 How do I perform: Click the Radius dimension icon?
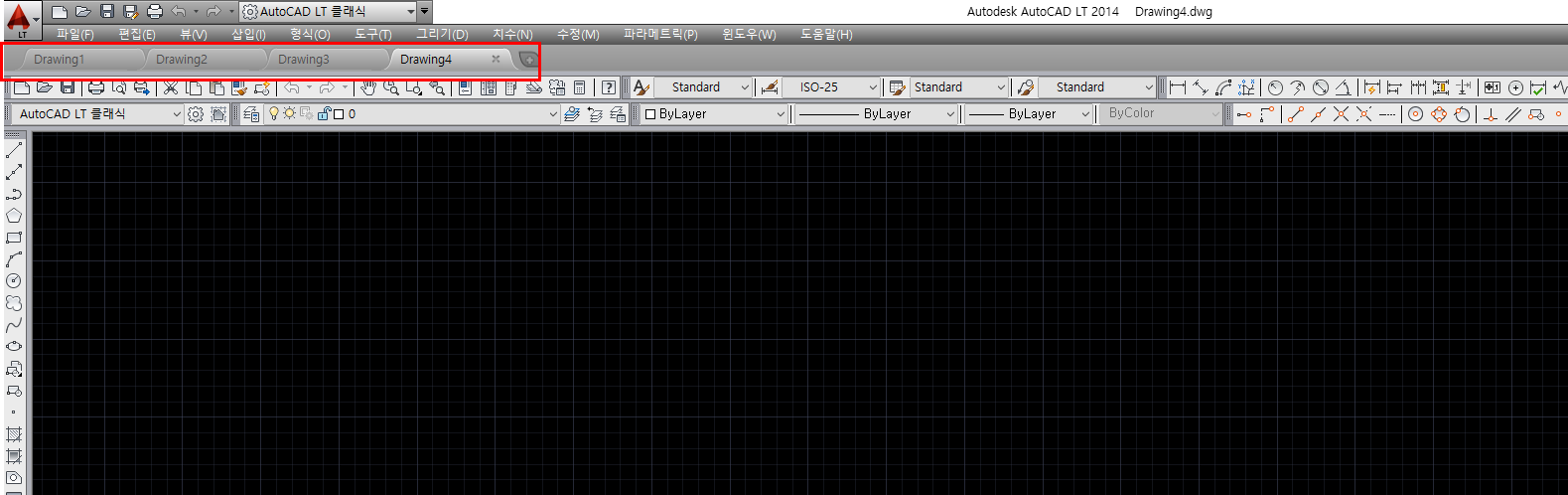[1275, 87]
